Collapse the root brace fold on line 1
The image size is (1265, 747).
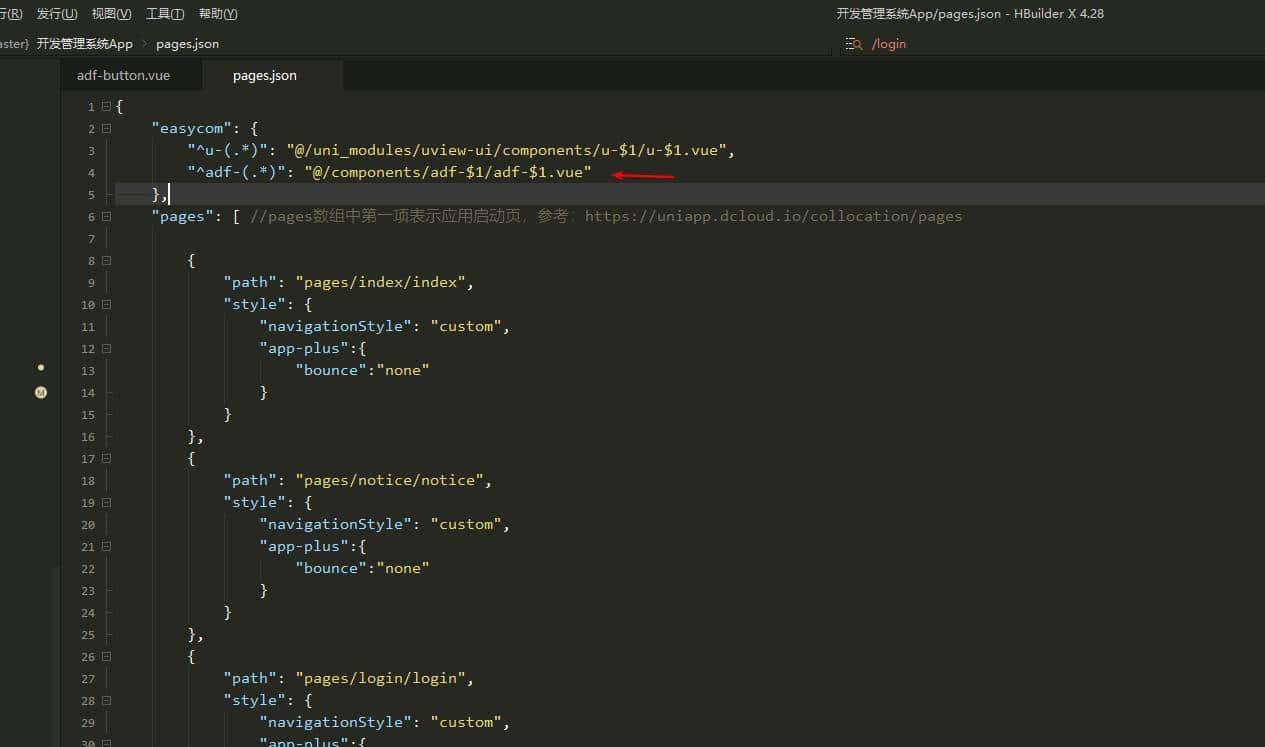click(x=106, y=107)
